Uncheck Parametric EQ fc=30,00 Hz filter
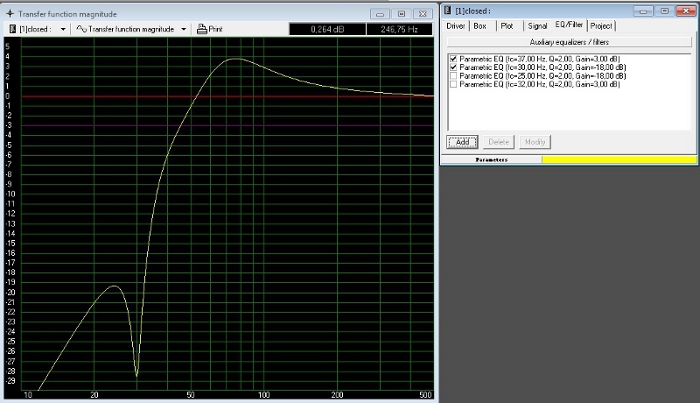 pyautogui.click(x=455, y=68)
